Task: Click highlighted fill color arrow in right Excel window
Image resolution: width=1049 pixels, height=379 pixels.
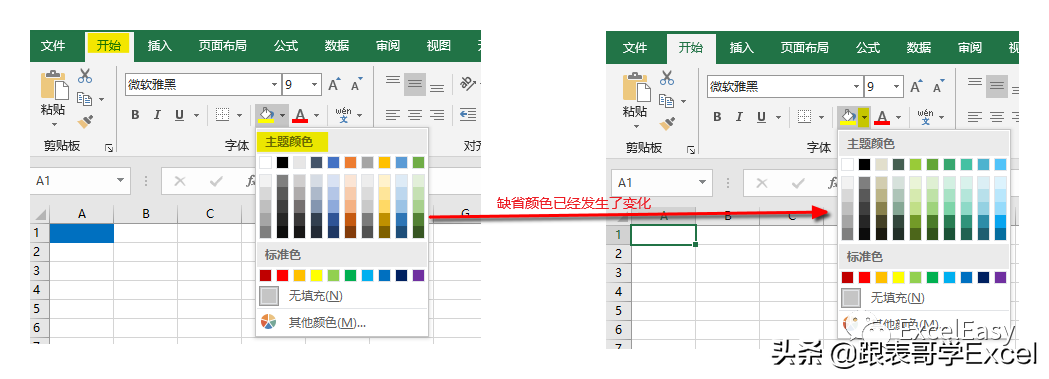Action: tap(864, 118)
